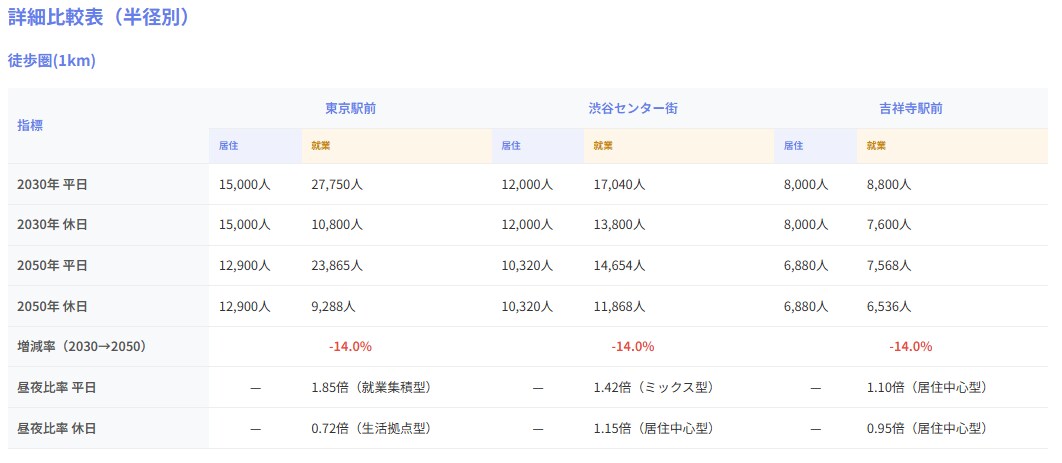Select the 7,568人 value
The width and height of the screenshot is (1062, 463).
point(889,265)
